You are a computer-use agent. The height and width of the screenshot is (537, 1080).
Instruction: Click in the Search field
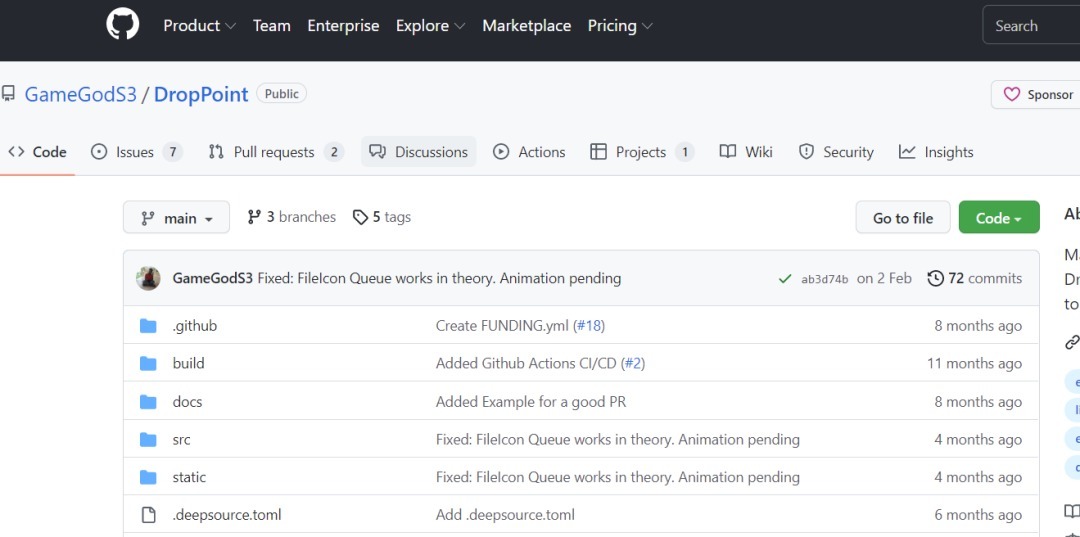tap(1031, 26)
